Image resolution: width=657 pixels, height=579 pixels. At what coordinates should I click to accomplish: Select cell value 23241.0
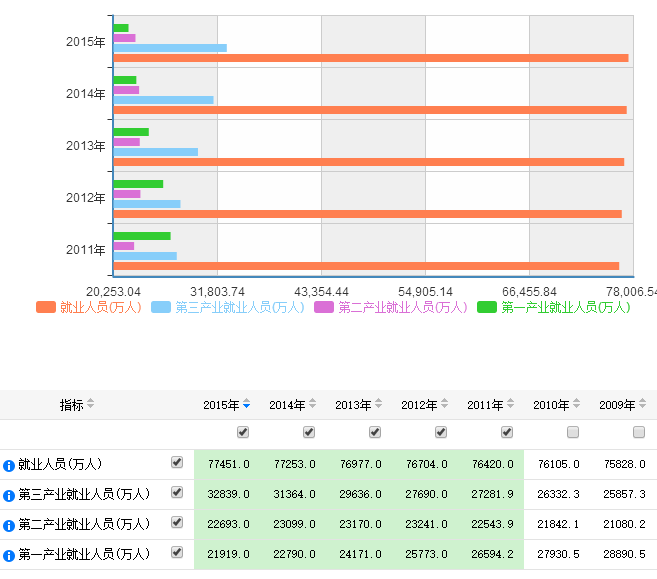[x=427, y=524]
